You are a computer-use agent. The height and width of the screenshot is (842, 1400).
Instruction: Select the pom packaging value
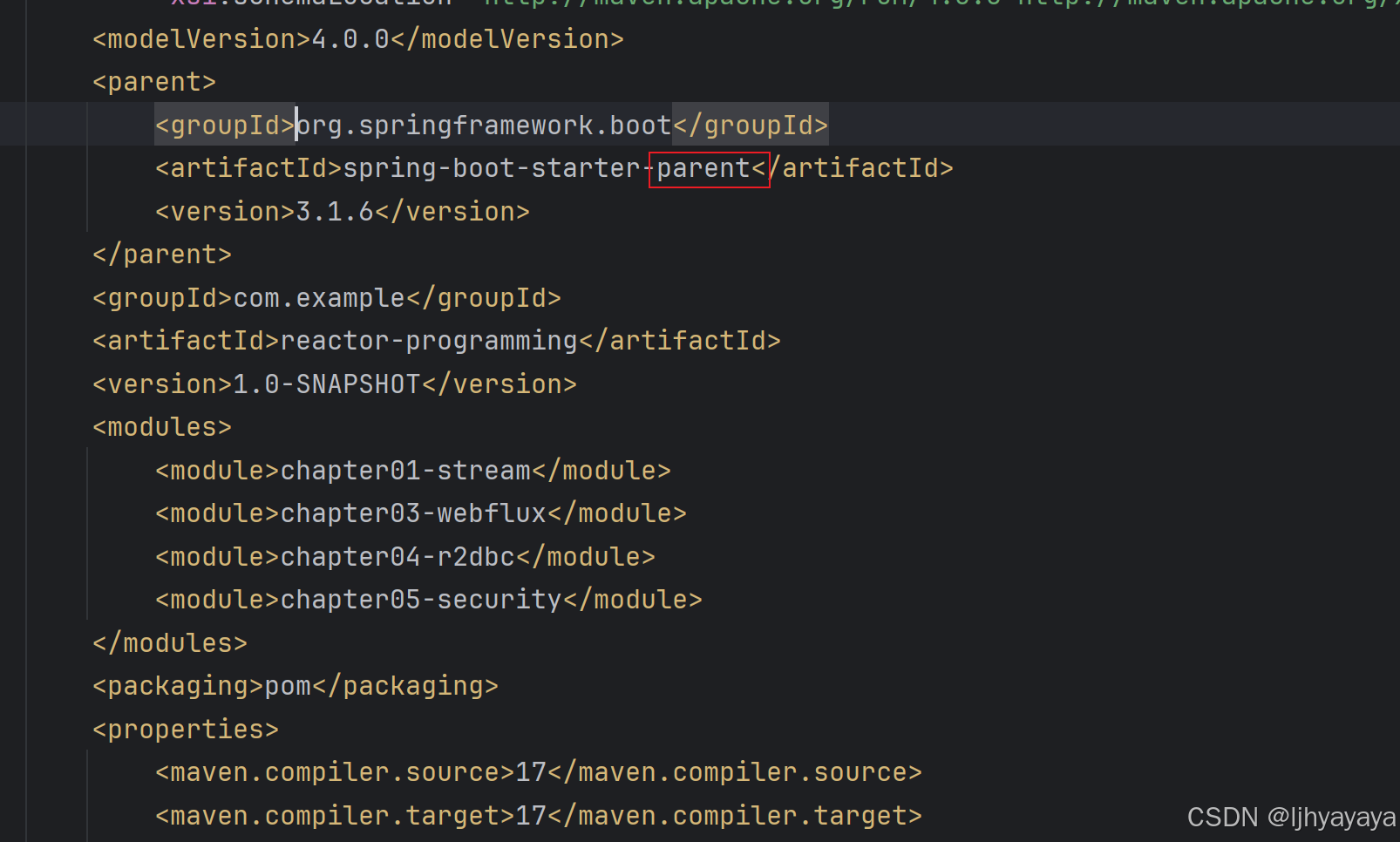click(288, 684)
